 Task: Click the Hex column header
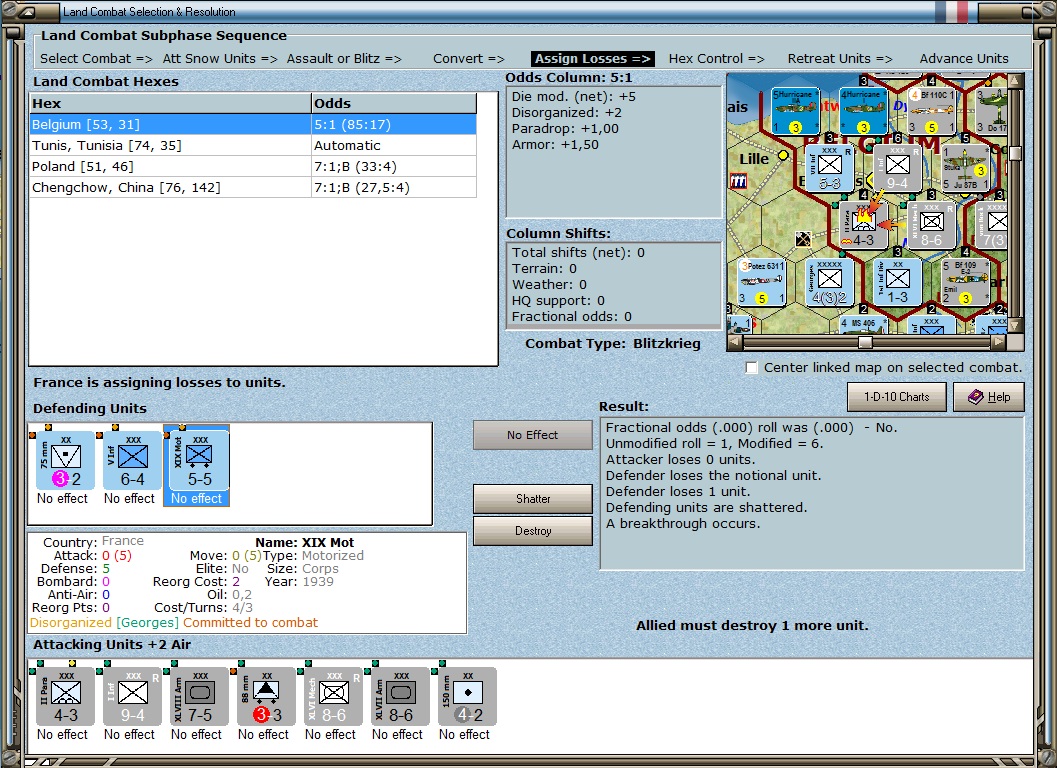click(x=170, y=103)
